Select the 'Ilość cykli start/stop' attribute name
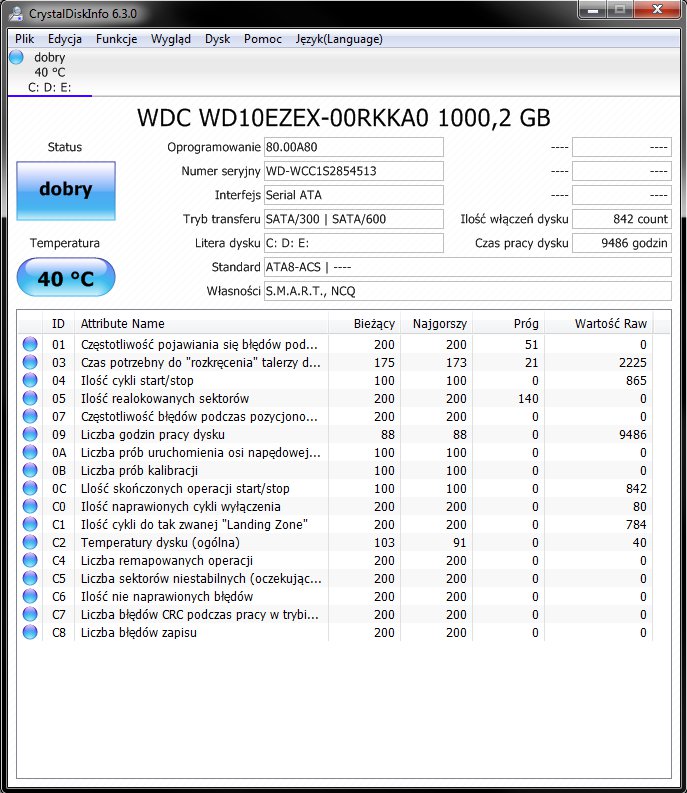The height and width of the screenshot is (793, 687). [x=137, y=380]
